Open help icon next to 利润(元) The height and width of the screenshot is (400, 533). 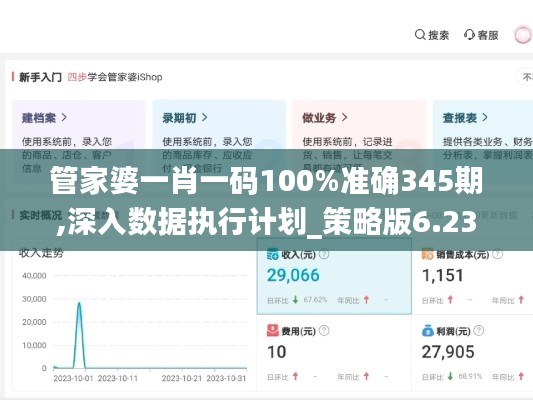click(479, 331)
